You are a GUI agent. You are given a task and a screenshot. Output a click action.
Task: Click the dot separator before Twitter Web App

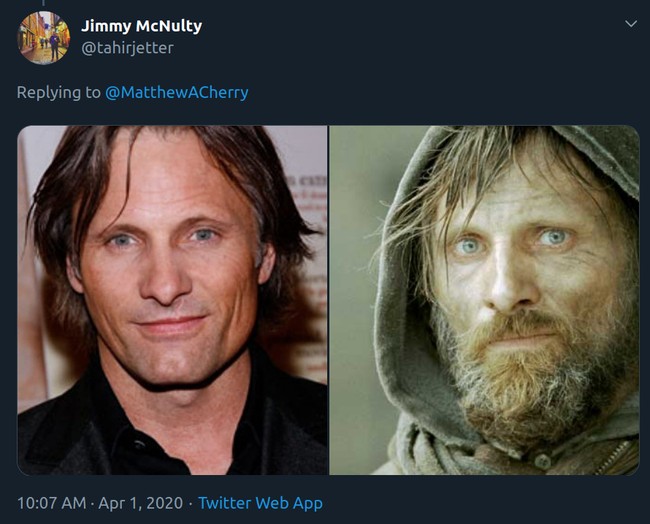click(189, 503)
